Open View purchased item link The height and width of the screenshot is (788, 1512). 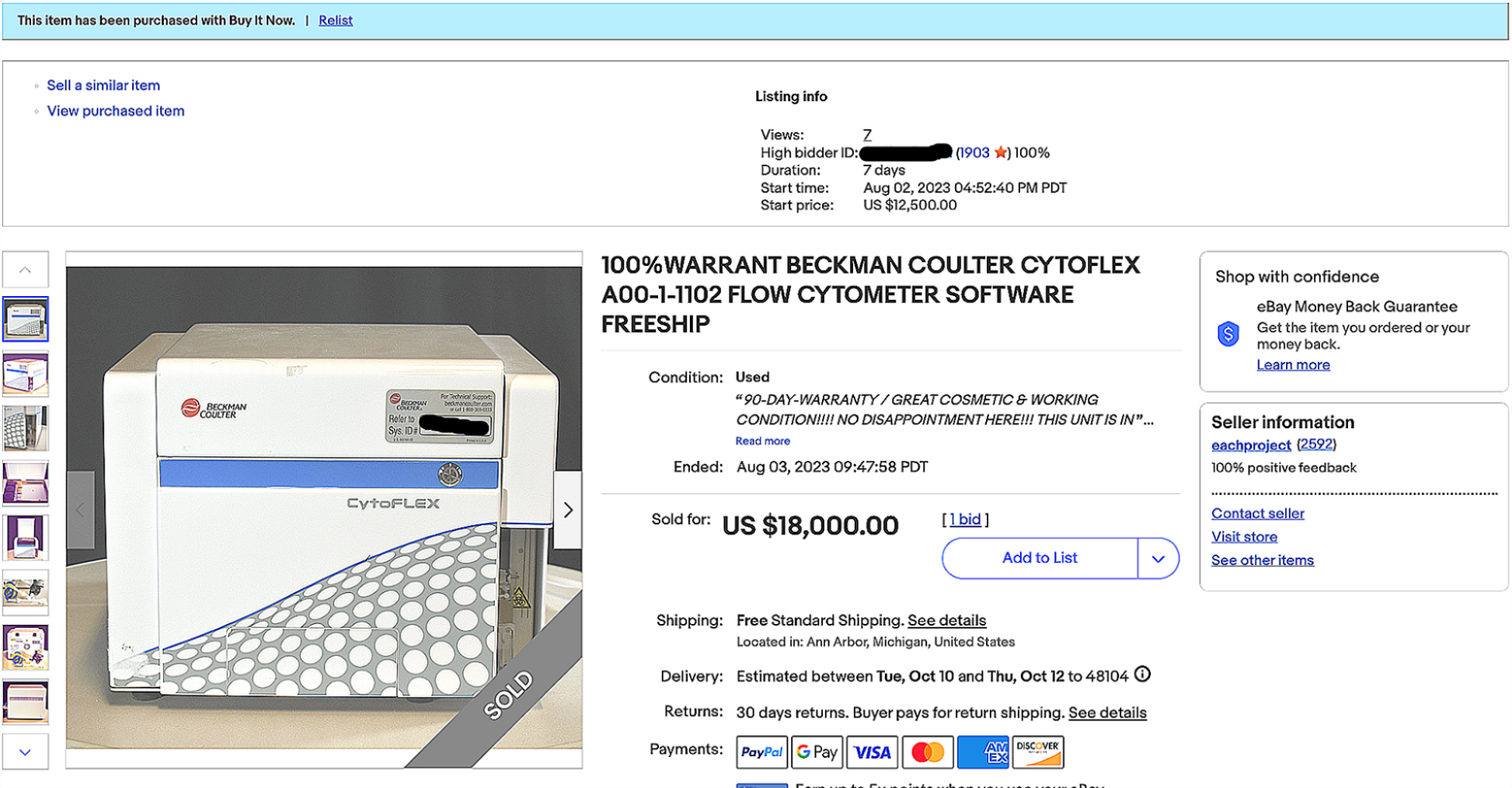pyautogui.click(x=116, y=111)
